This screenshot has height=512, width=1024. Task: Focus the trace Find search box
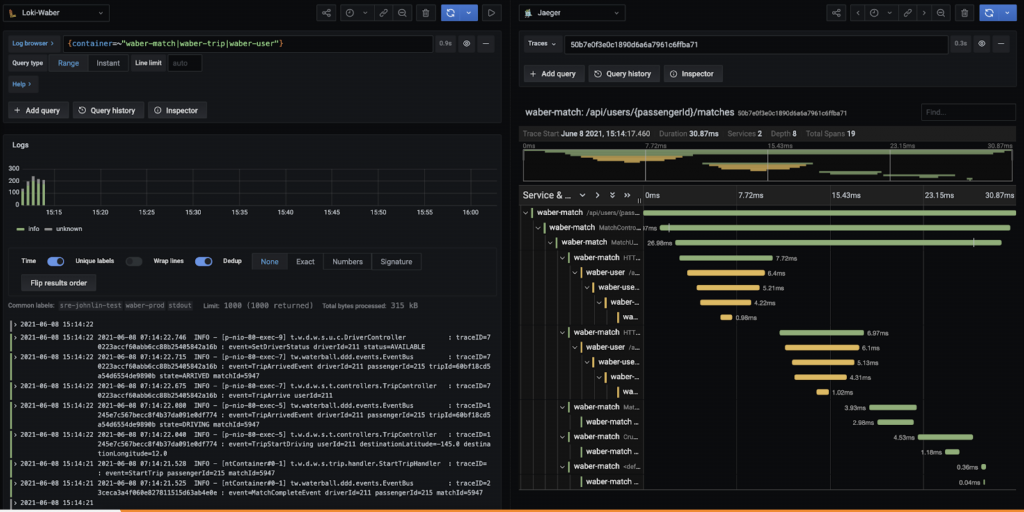point(968,112)
